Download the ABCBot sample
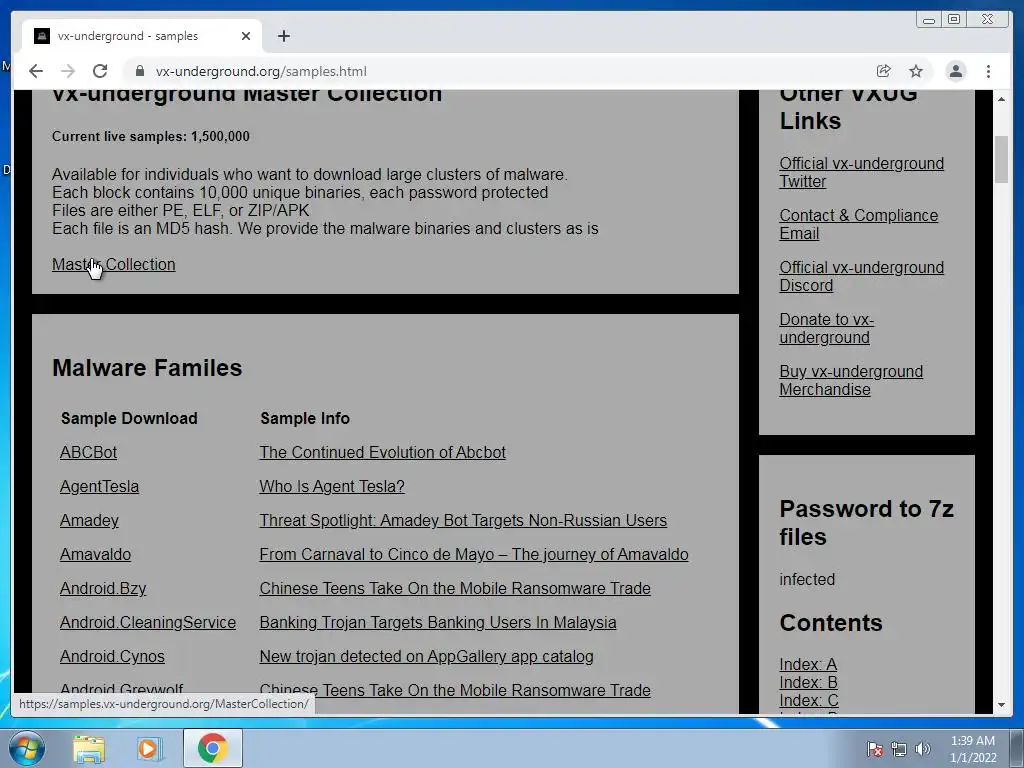 (88, 453)
